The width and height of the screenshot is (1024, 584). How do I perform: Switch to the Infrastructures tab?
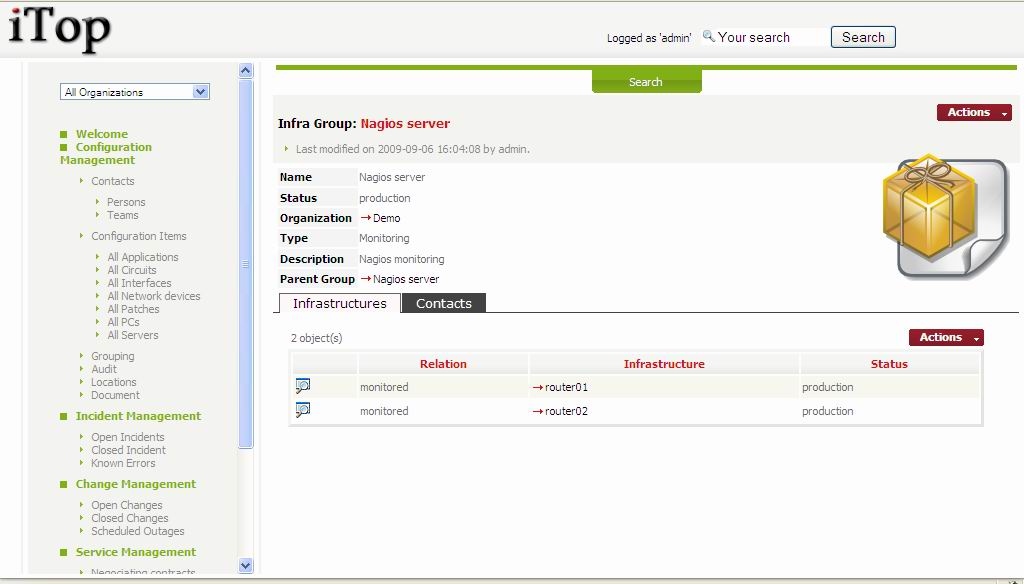tap(340, 303)
